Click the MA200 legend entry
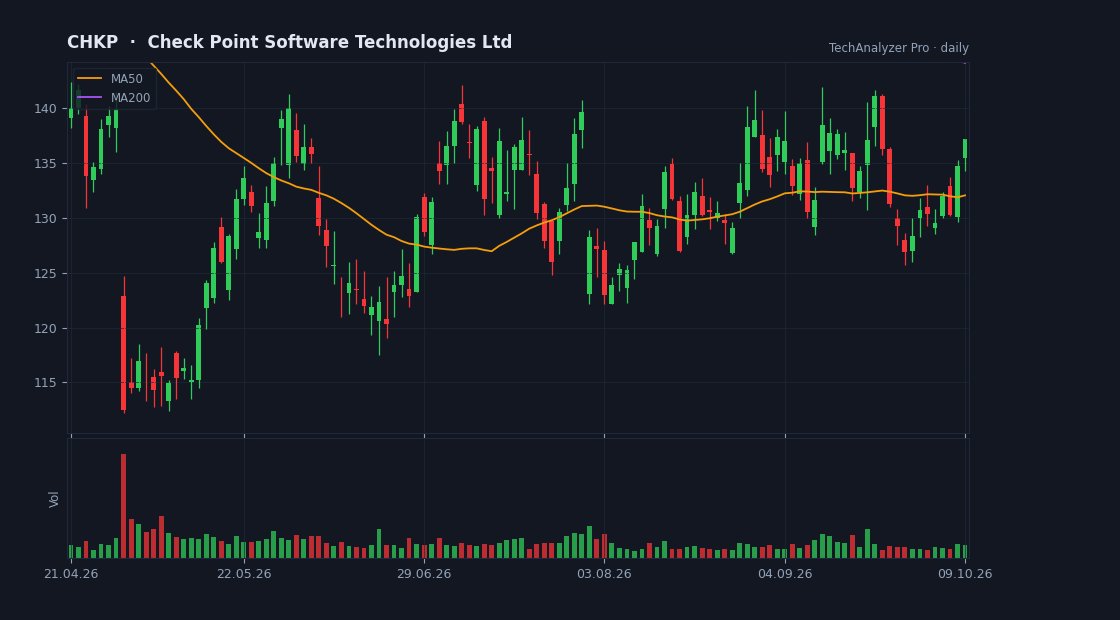The image size is (1120, 620). (114, 97)
